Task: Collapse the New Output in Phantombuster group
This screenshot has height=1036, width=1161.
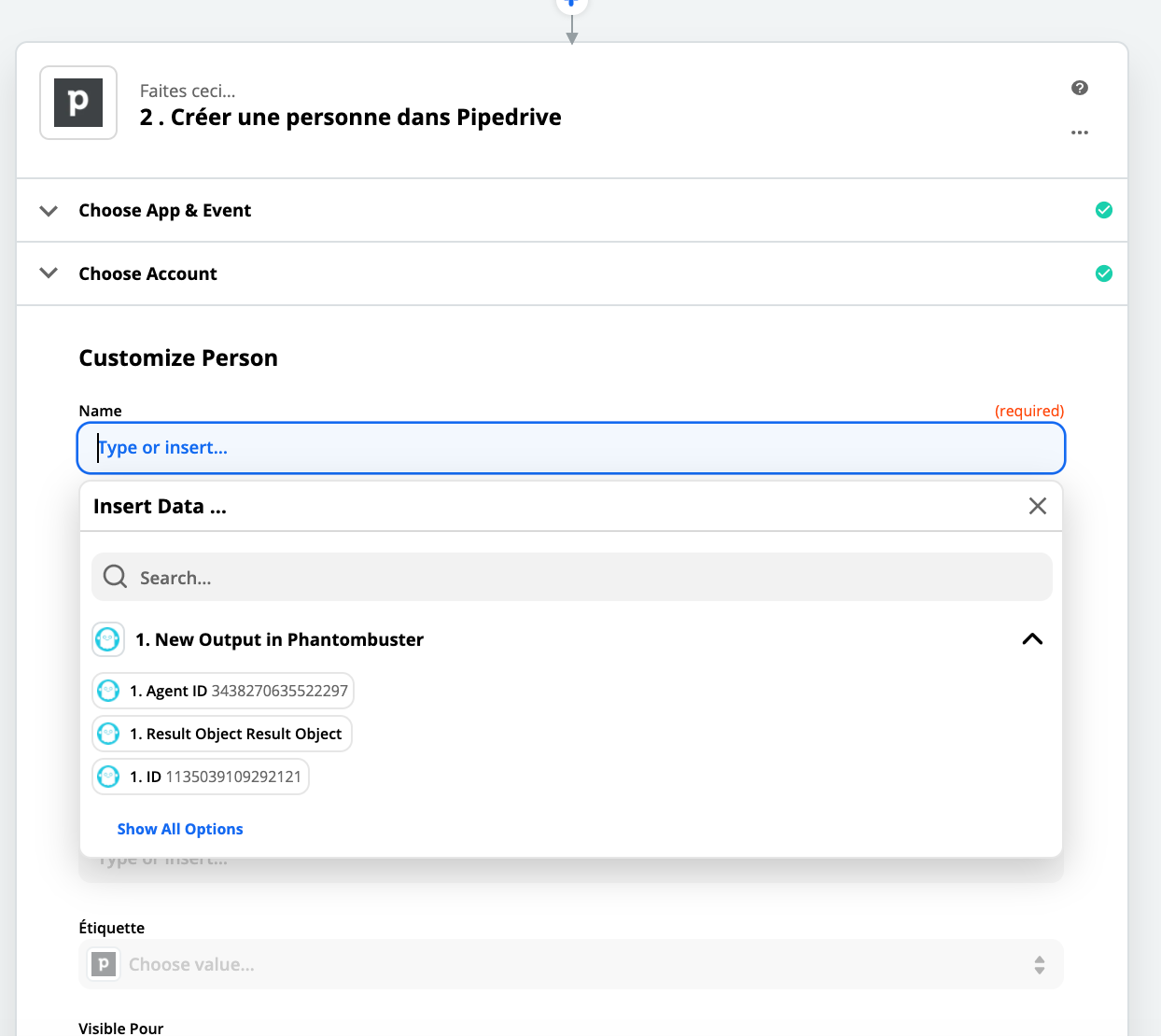Action: click(x=1032, y=639)
